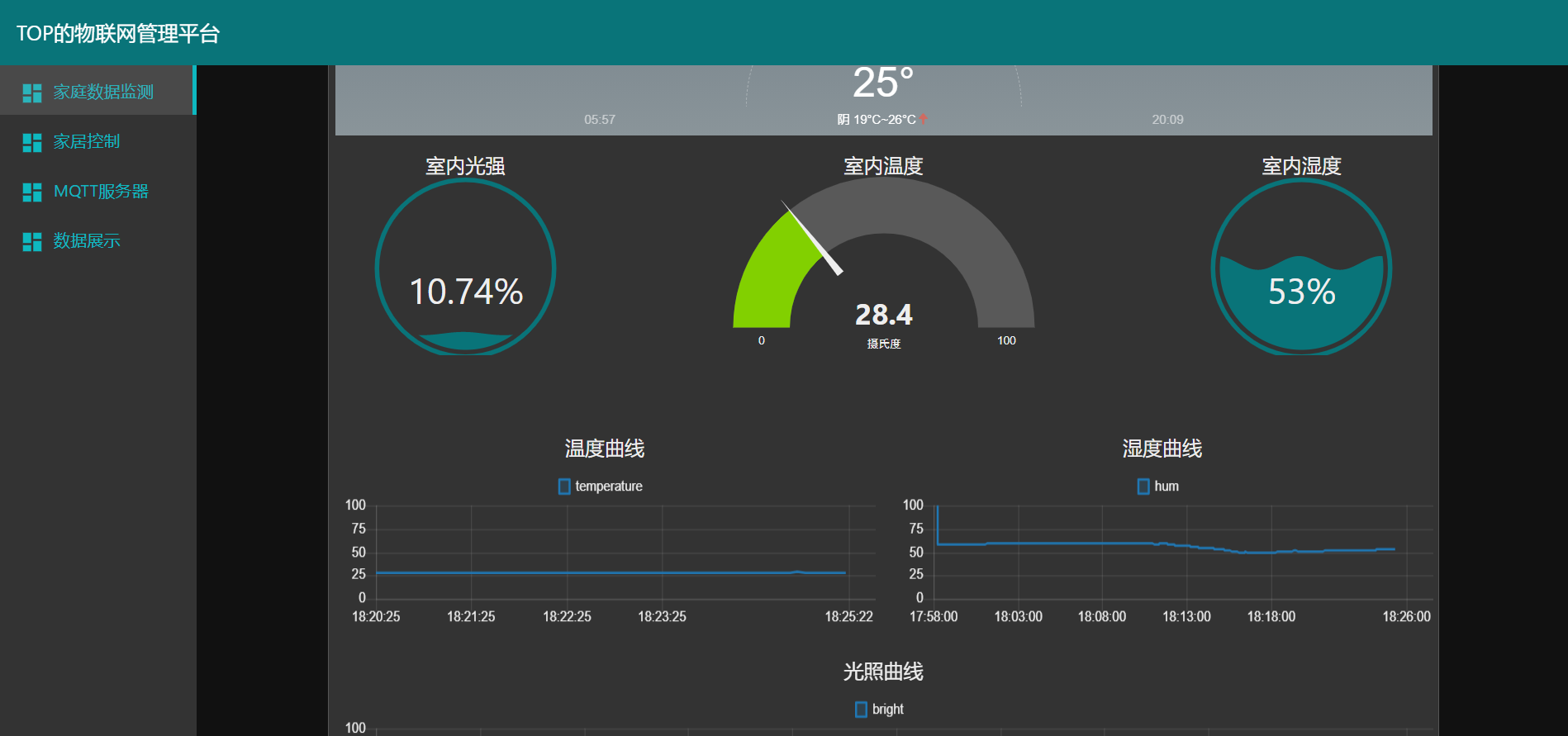
Task: Click the 室内湿度 label
Action: (x=1301, y=166)
